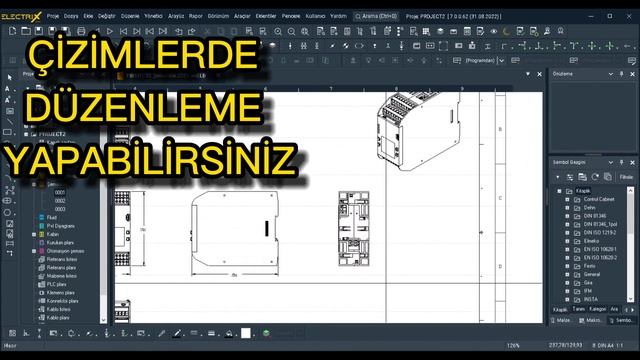Select the insert image tool in the left toolbar
This screenshot has height=360, width=640.
coord(9,224)
